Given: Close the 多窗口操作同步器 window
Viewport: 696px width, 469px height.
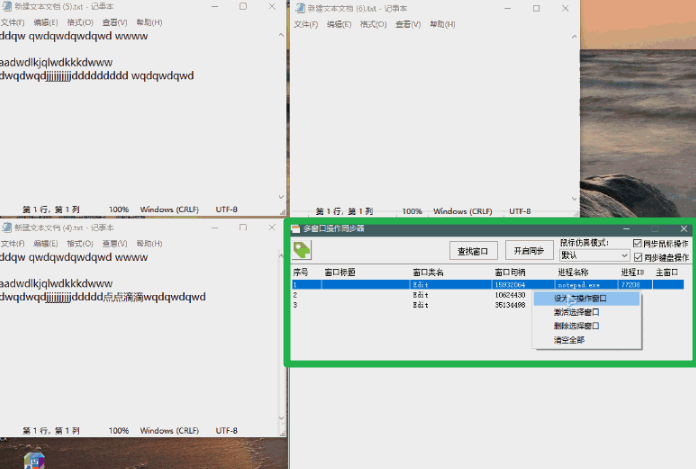Looking at the screenshot, I should [x=684, y=229].
